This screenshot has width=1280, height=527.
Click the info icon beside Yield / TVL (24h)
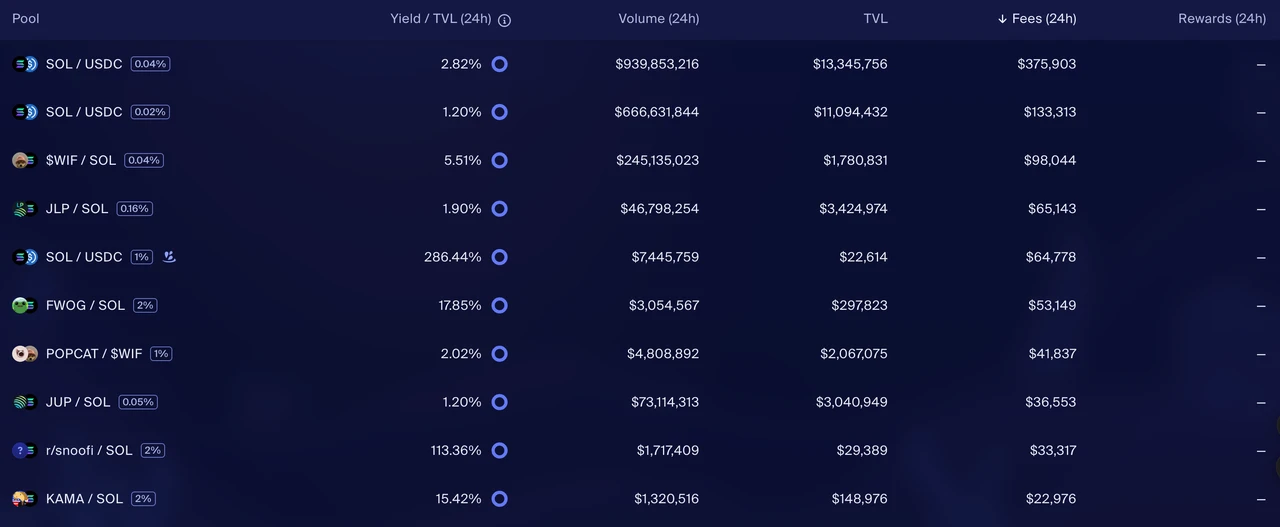coord(504,20)
